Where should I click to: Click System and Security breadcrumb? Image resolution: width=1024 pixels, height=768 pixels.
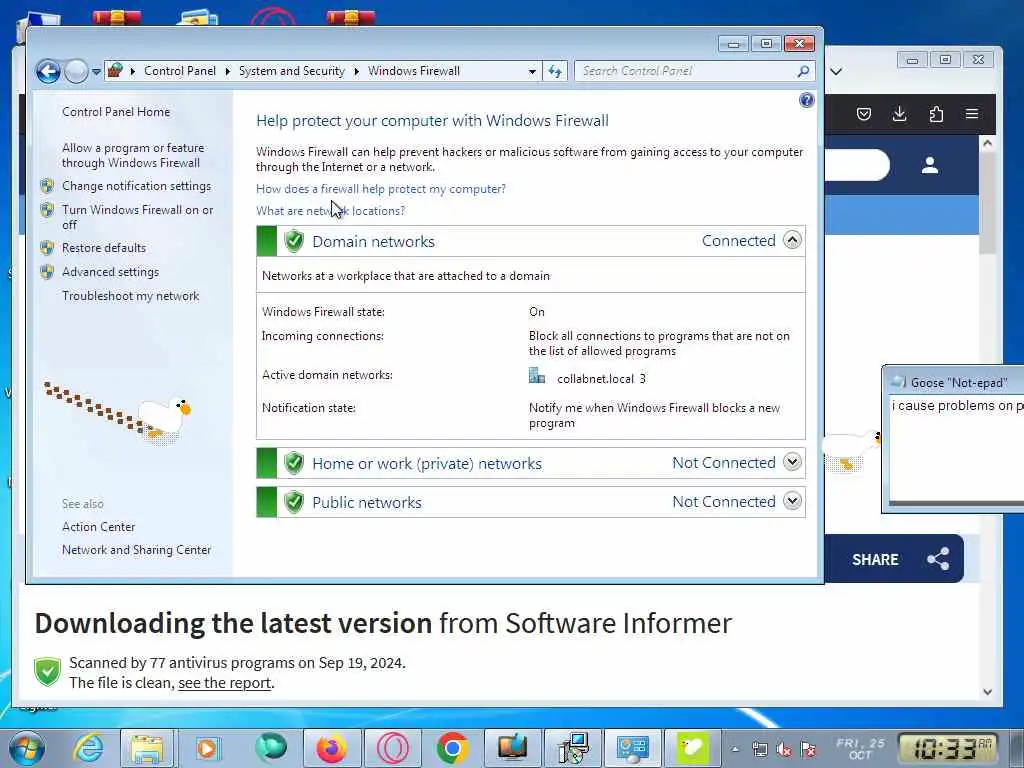tap(291, 71)
